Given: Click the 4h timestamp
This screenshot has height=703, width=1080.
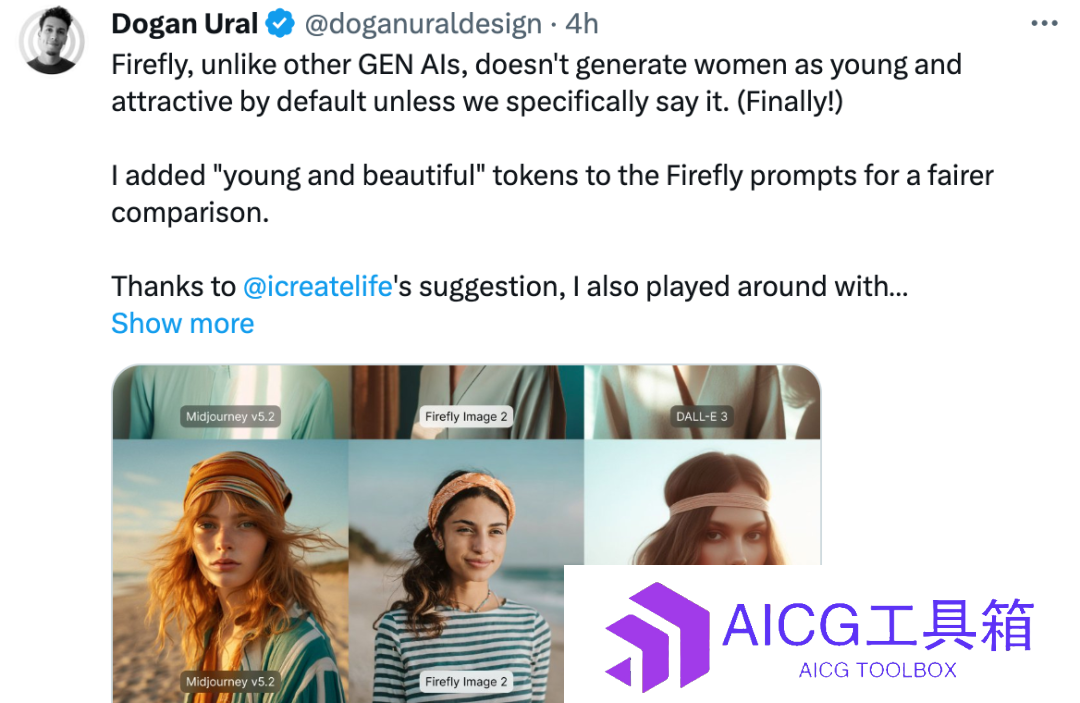Looking at the screenshot, I should (x=581, y=24).
